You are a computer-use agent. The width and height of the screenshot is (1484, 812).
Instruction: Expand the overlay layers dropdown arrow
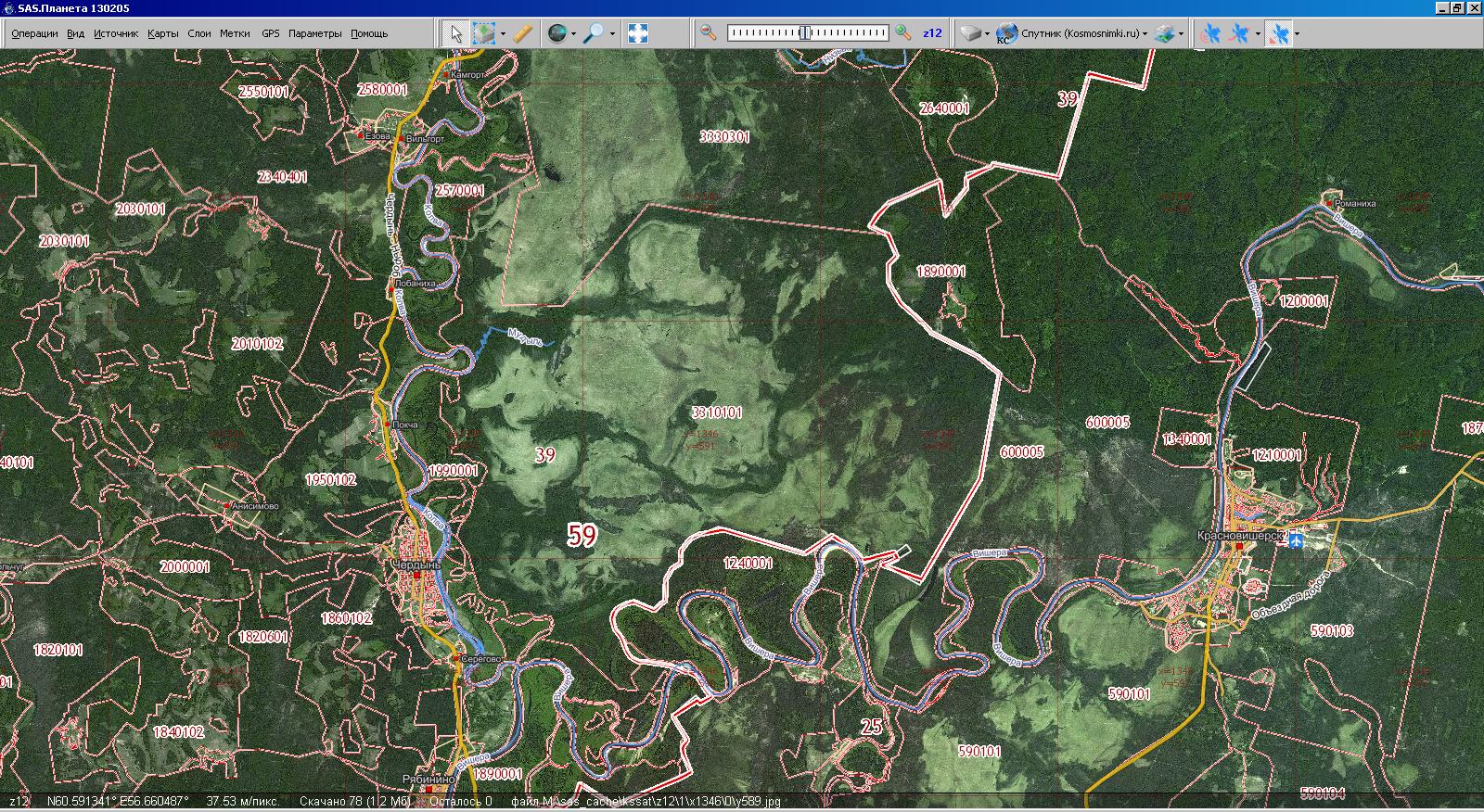pos(1181,34)
